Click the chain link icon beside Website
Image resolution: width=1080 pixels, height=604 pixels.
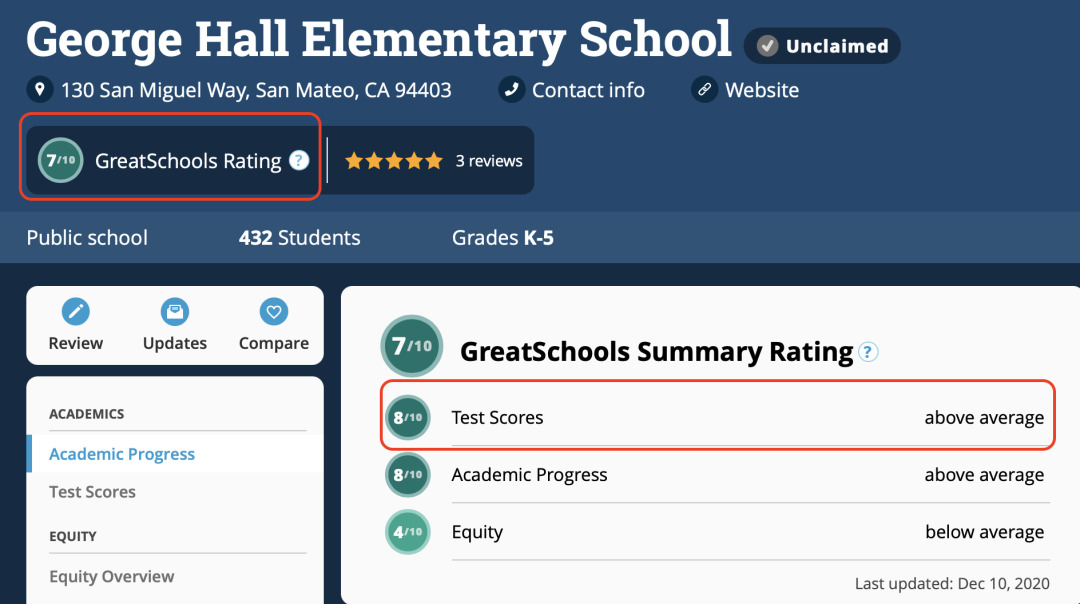tap(704, 90)
